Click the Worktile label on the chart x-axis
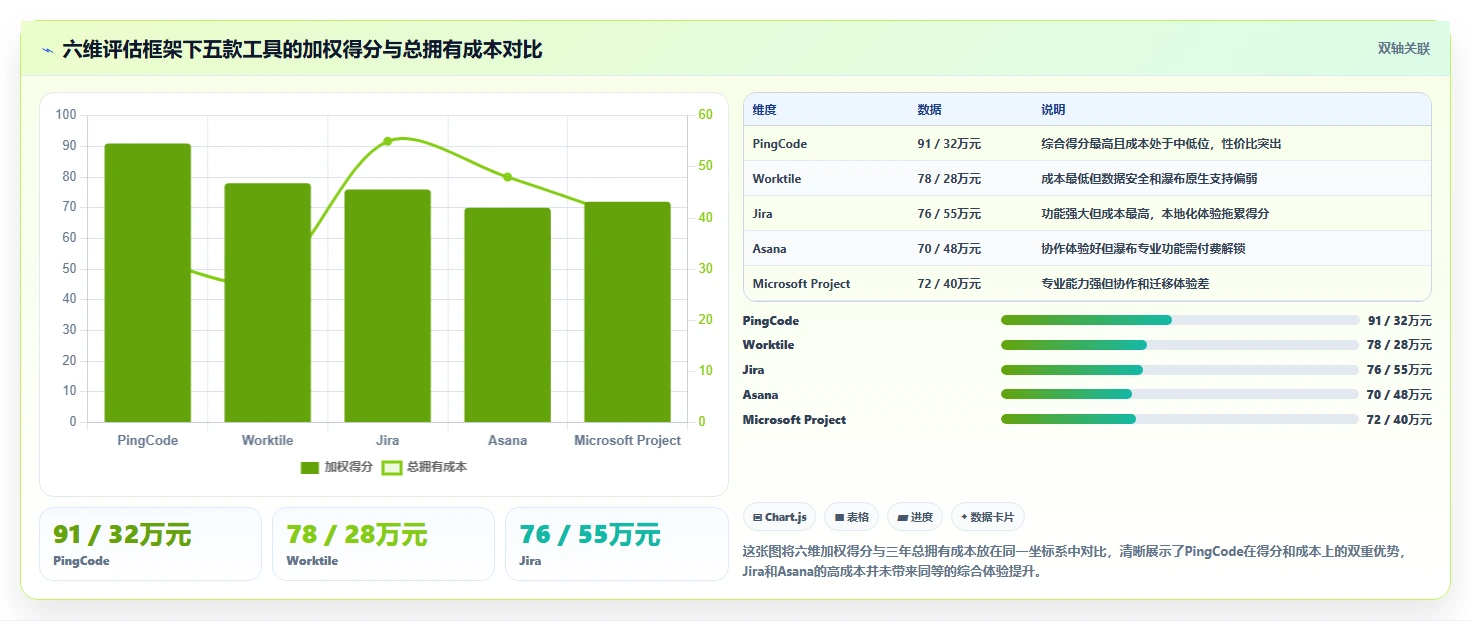The image size is (1471, 621). coord(267,441)
